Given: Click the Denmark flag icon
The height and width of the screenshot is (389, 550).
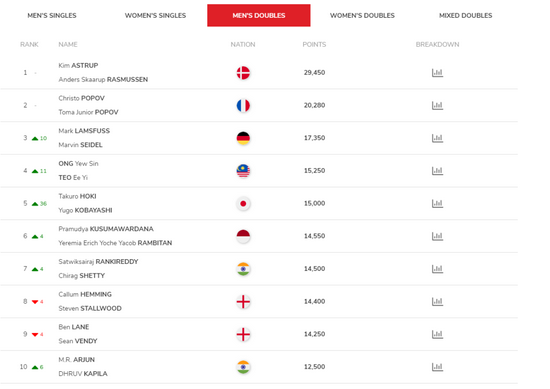Looking at the screenshot, I should coord(243,73).
